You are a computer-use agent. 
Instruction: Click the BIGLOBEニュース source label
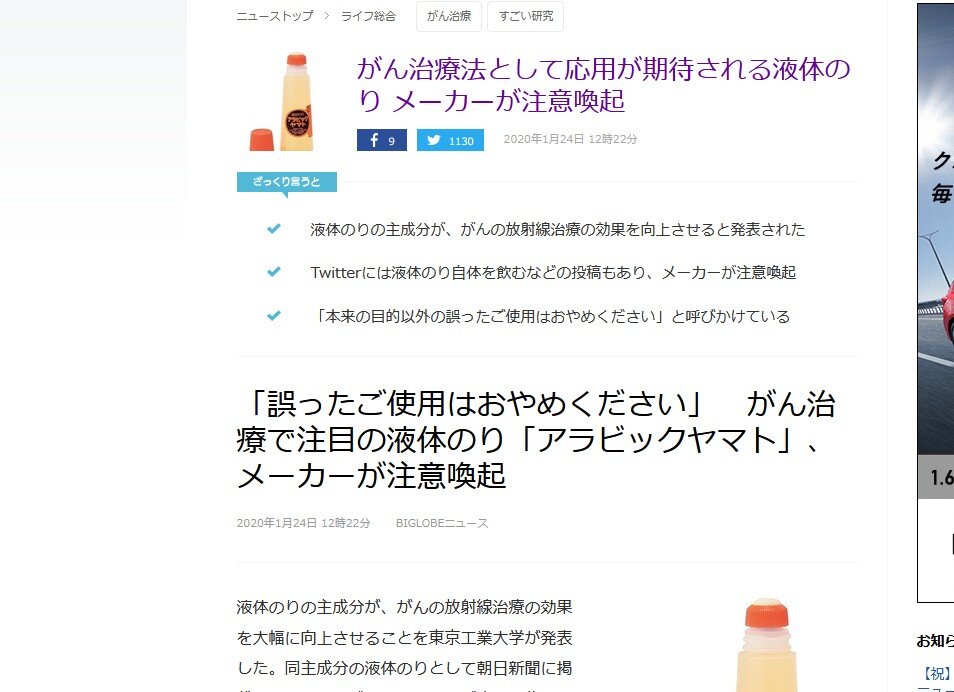click(442, 523)
